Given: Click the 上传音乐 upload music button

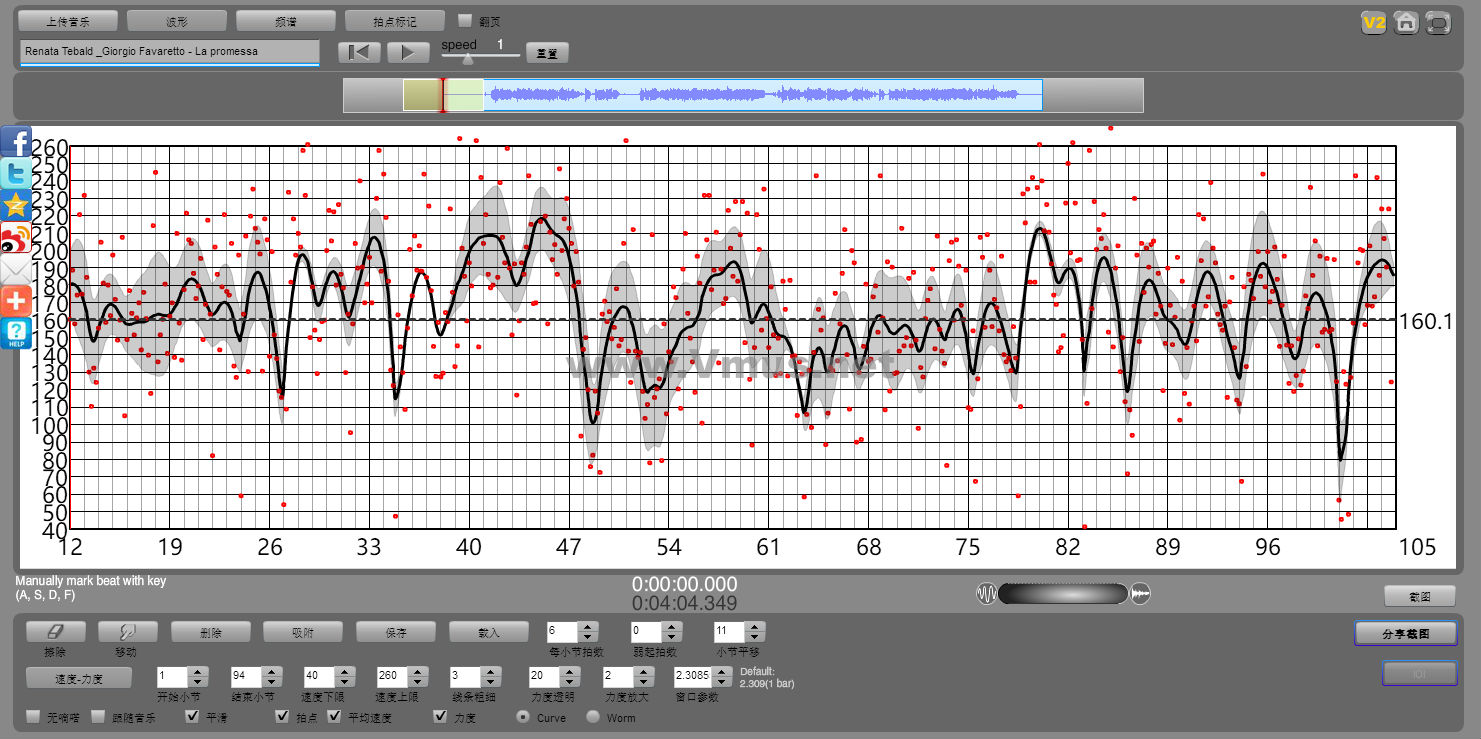Looking at the screenshot, I should point(68,21).
